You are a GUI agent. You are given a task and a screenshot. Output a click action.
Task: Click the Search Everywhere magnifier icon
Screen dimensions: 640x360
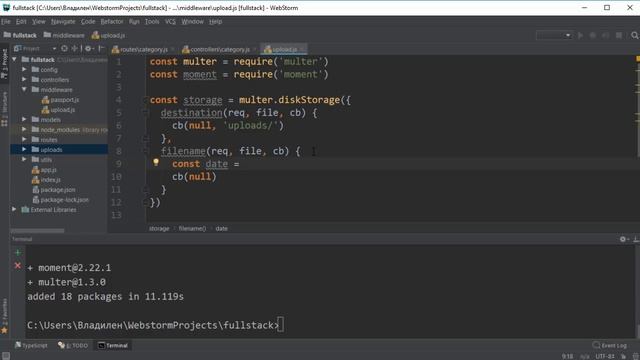coord(634,36)
